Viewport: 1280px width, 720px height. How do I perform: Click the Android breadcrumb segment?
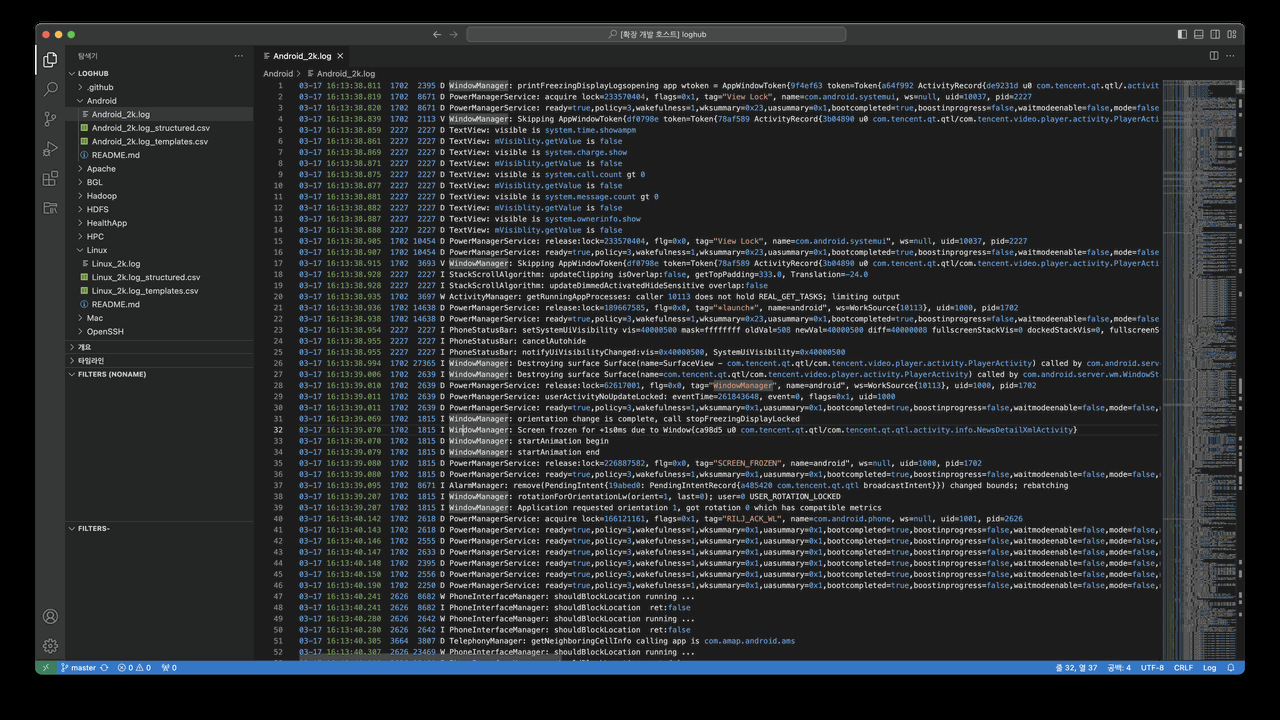(x=278, y=74)
